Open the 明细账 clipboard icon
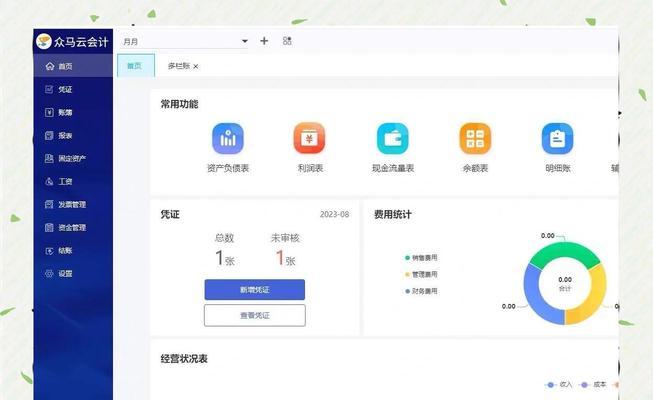Image resolution: width=653 pixels, height=400 pixels. click(558, 138)
